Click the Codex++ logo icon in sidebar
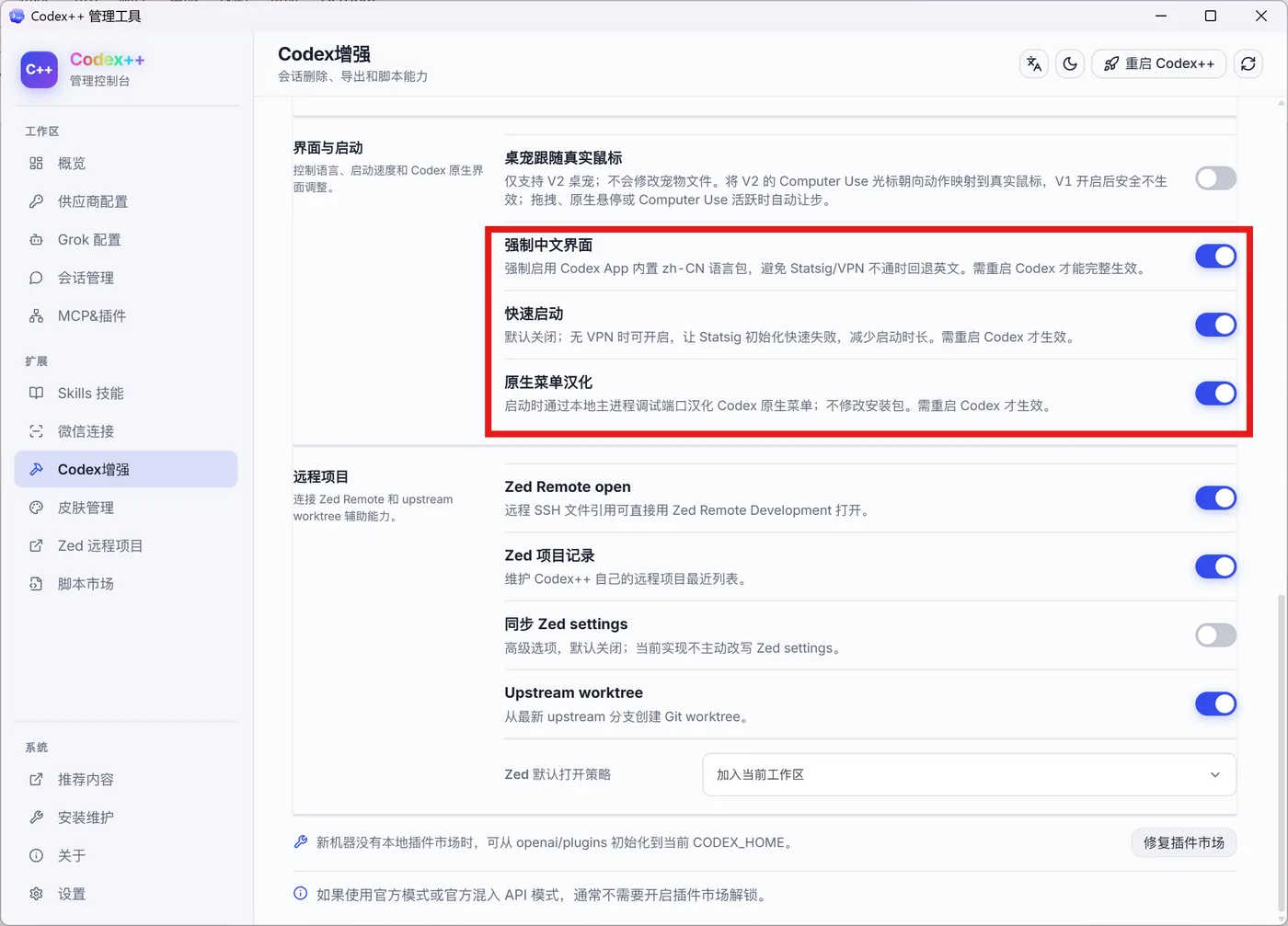This screenshot has width=1288, height=926. (x=40, y=70)
